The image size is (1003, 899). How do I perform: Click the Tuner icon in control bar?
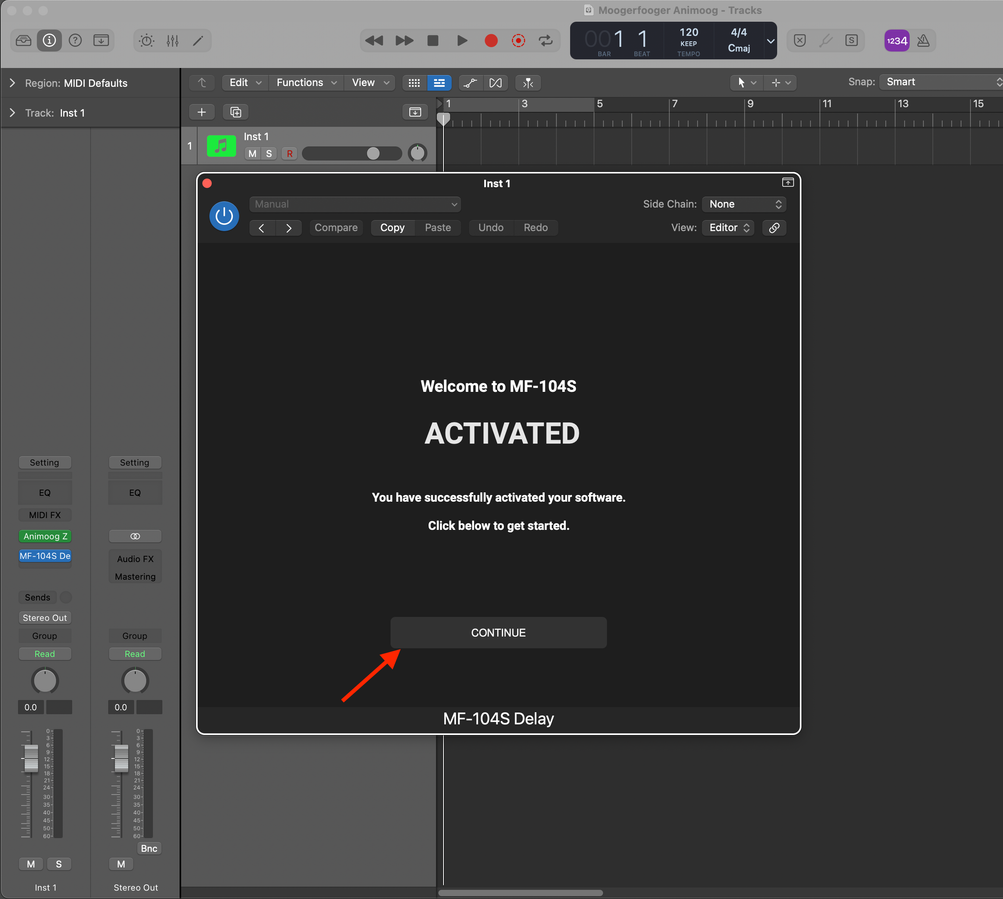click(826, 40)
